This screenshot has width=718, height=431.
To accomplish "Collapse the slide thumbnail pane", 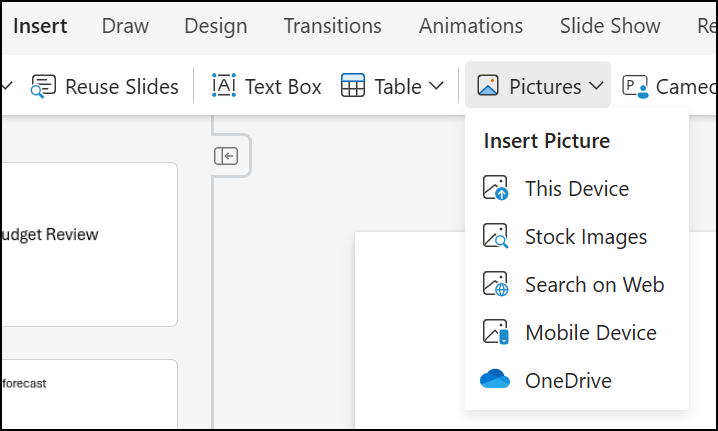I will 226,156.
